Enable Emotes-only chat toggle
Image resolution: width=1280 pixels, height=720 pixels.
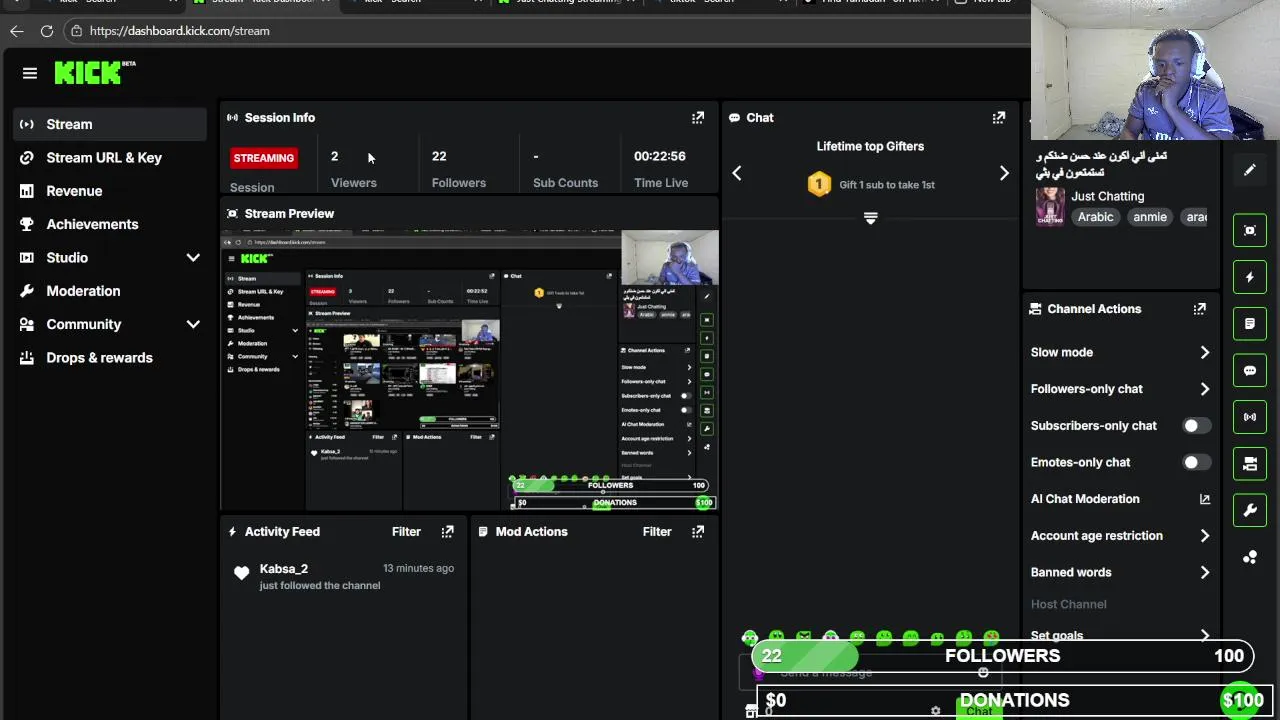click(x=1196, y=462)
